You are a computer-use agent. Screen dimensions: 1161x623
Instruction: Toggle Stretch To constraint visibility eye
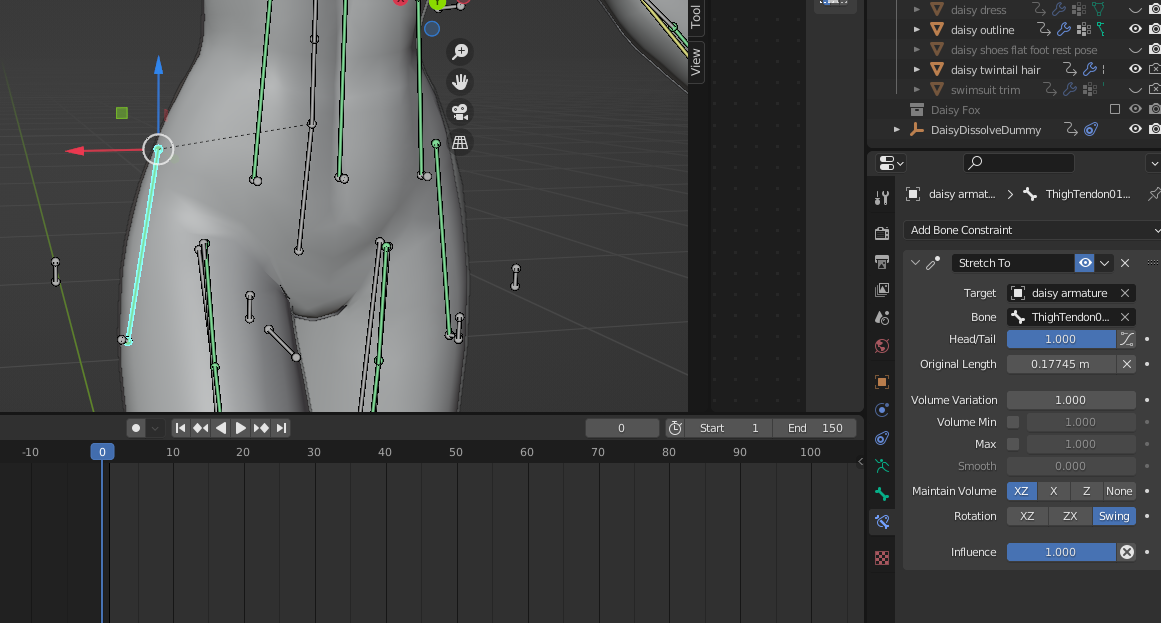[1084, 263]
